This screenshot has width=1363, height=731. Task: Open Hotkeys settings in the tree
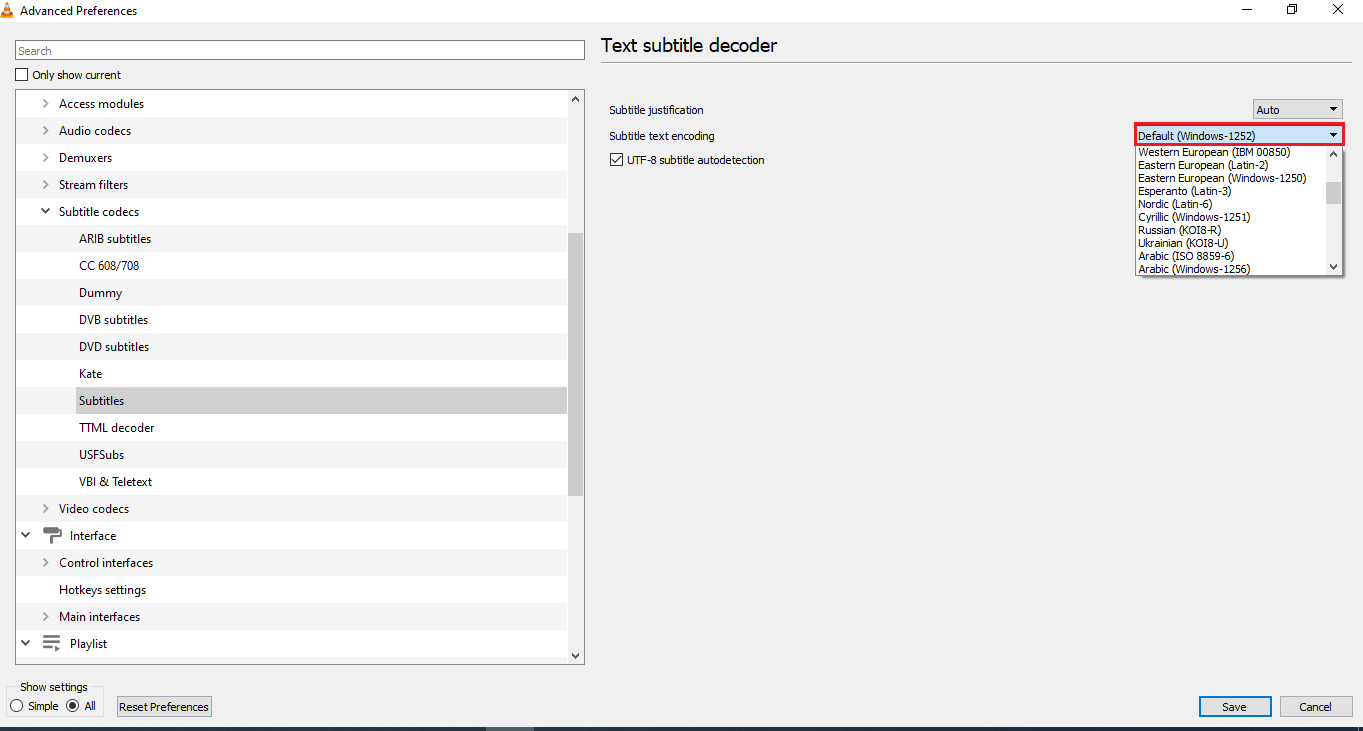click(102, 590)
